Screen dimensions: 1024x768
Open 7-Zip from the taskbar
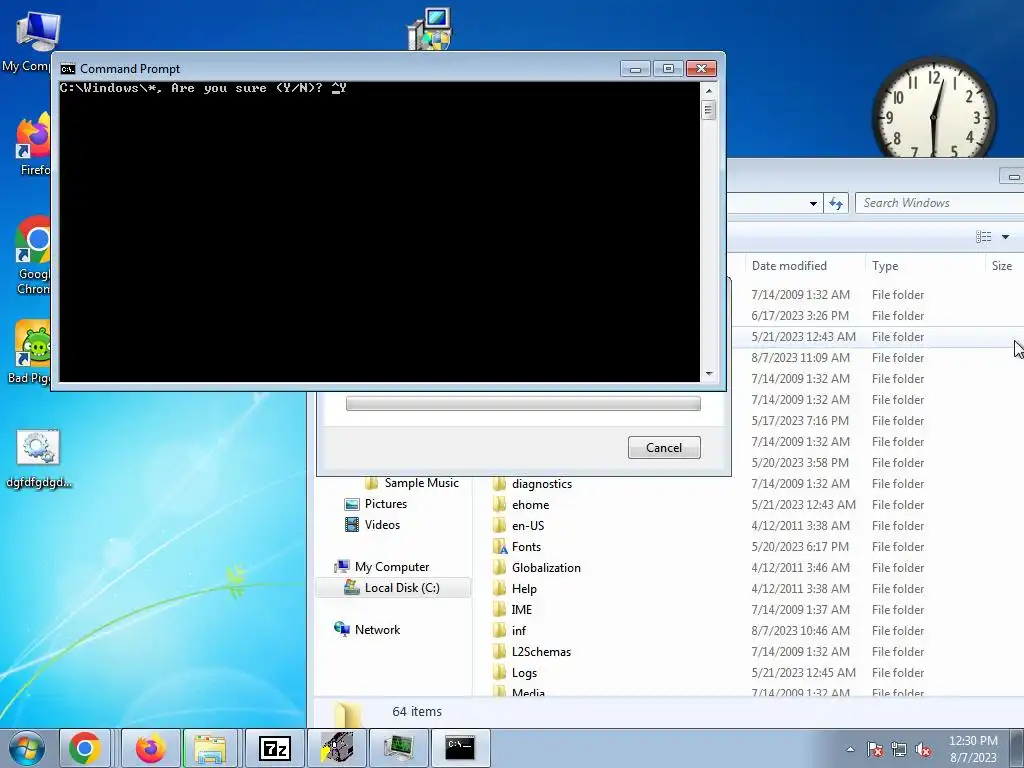[x=274, y=748]
